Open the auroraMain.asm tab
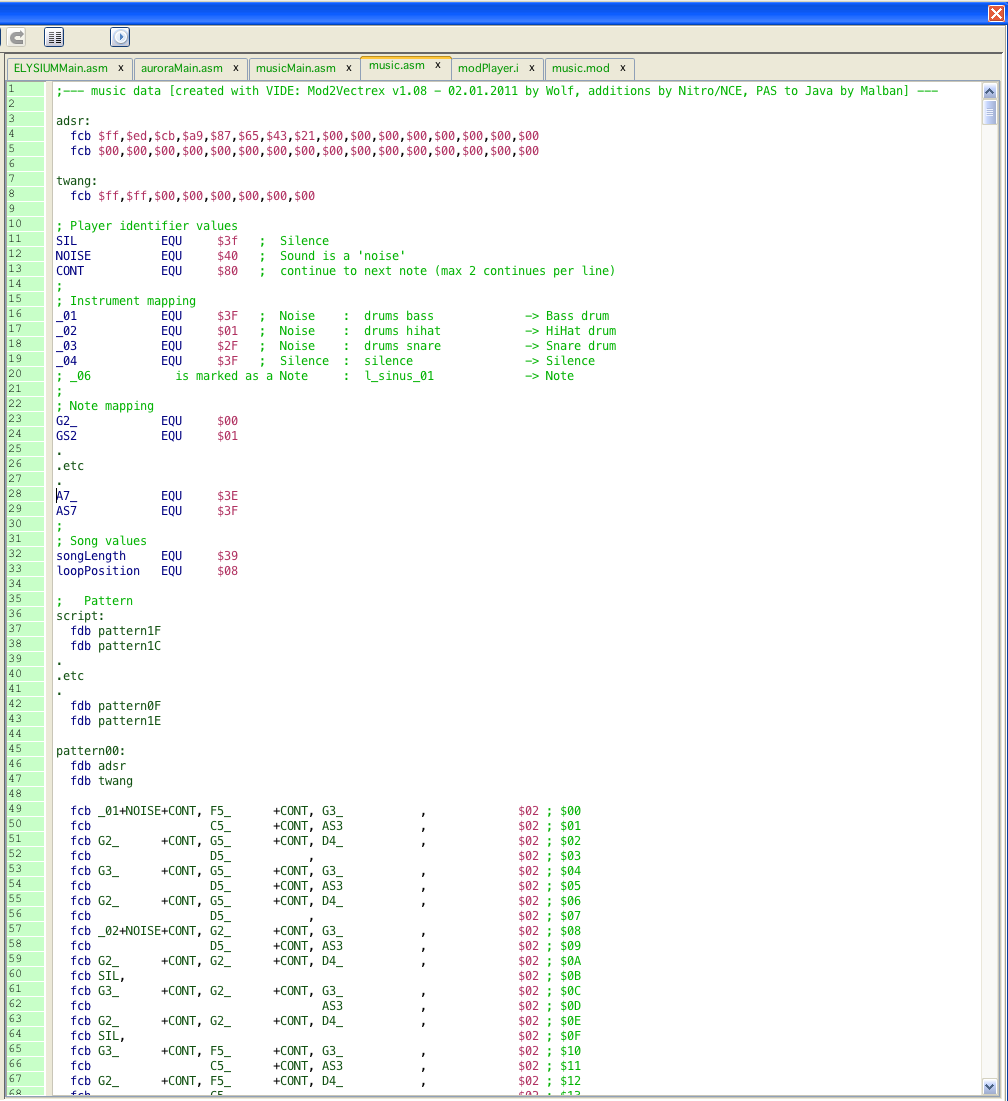This screenshot has width=1008, height=1101. [x=181, y=68]
